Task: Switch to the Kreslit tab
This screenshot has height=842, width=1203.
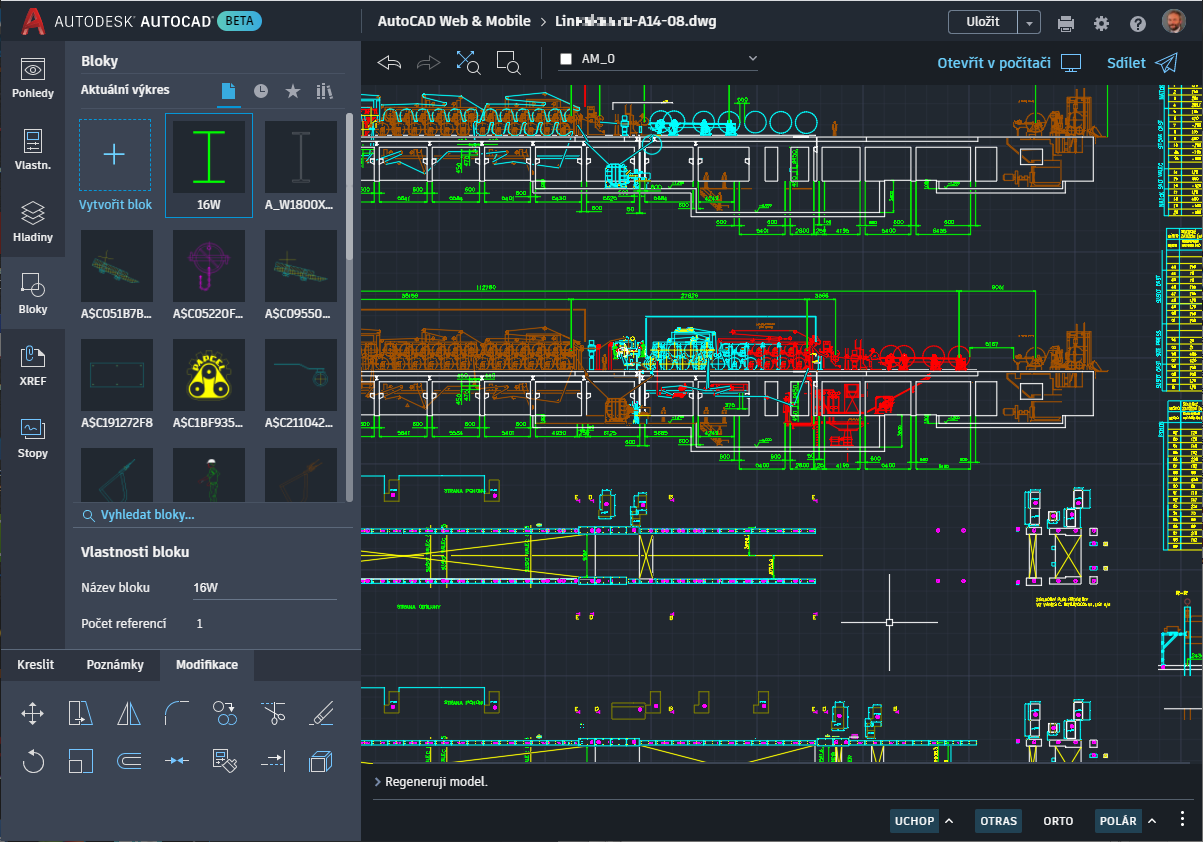Action: pyautogui.click(x=35, y=664)
